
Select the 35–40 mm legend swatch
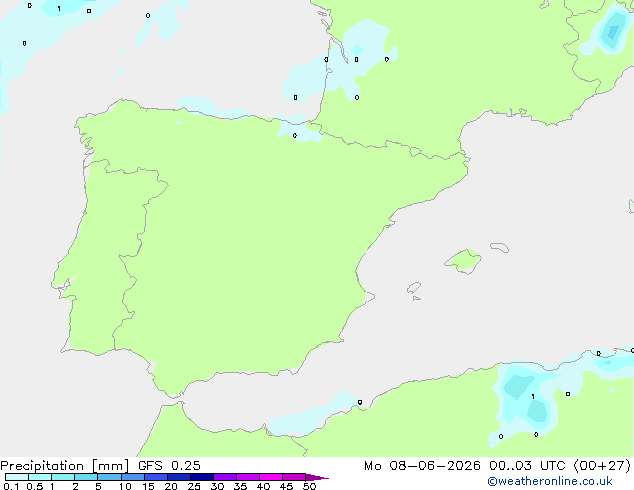248,477
